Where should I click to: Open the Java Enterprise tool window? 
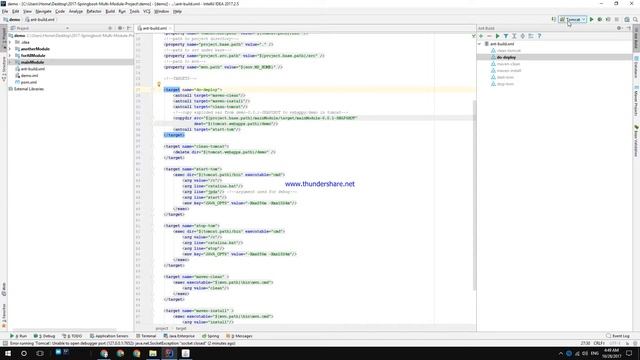pos(179,336)
